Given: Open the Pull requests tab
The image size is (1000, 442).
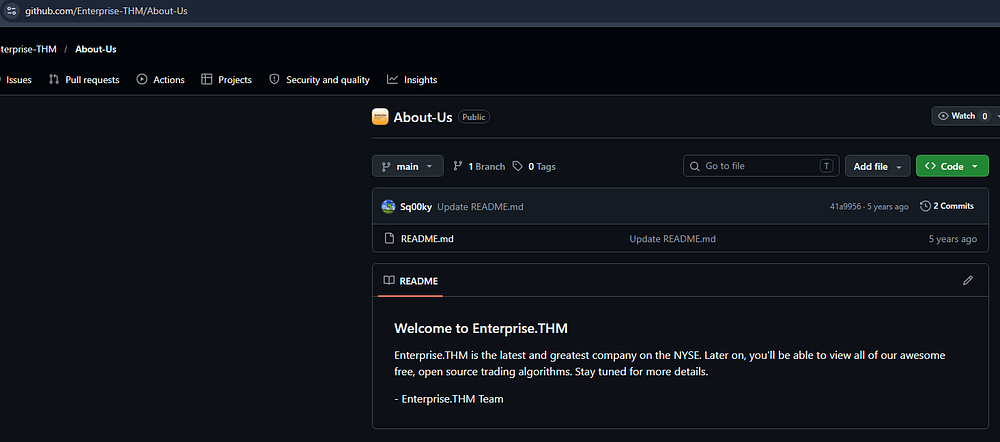Looking at the screenshot, I should coord(84,80).
